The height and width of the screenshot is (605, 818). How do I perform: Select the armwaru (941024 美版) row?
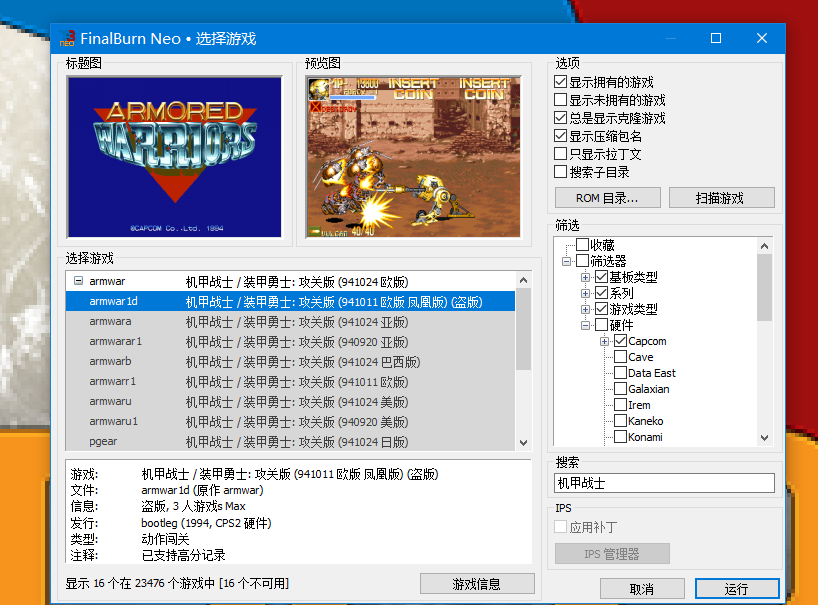click(x=290, y=402)
